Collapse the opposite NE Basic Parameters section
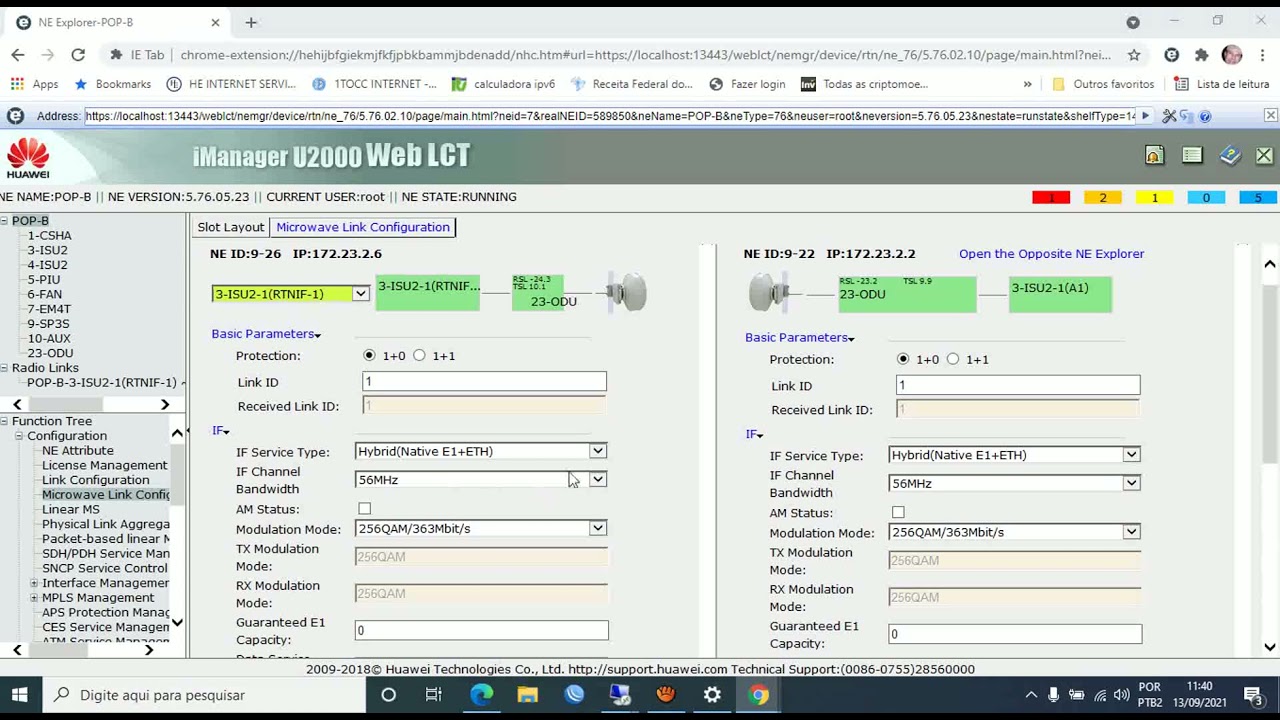Screen dimensions: 1280x720 point(800,338)
